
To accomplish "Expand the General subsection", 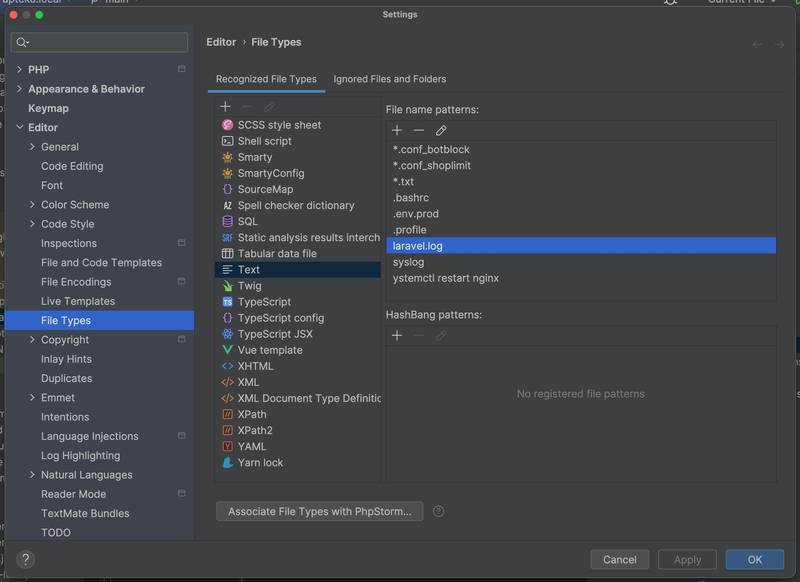I will point(32,147).
